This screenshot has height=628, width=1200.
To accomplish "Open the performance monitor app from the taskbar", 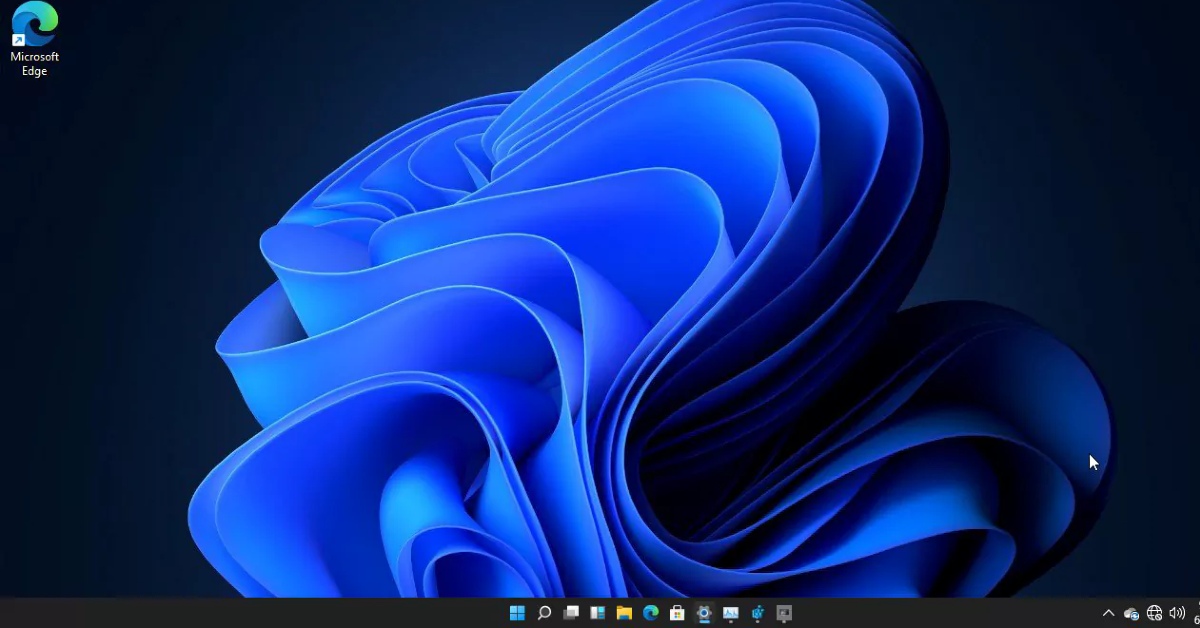I will [x=731, y=612].
